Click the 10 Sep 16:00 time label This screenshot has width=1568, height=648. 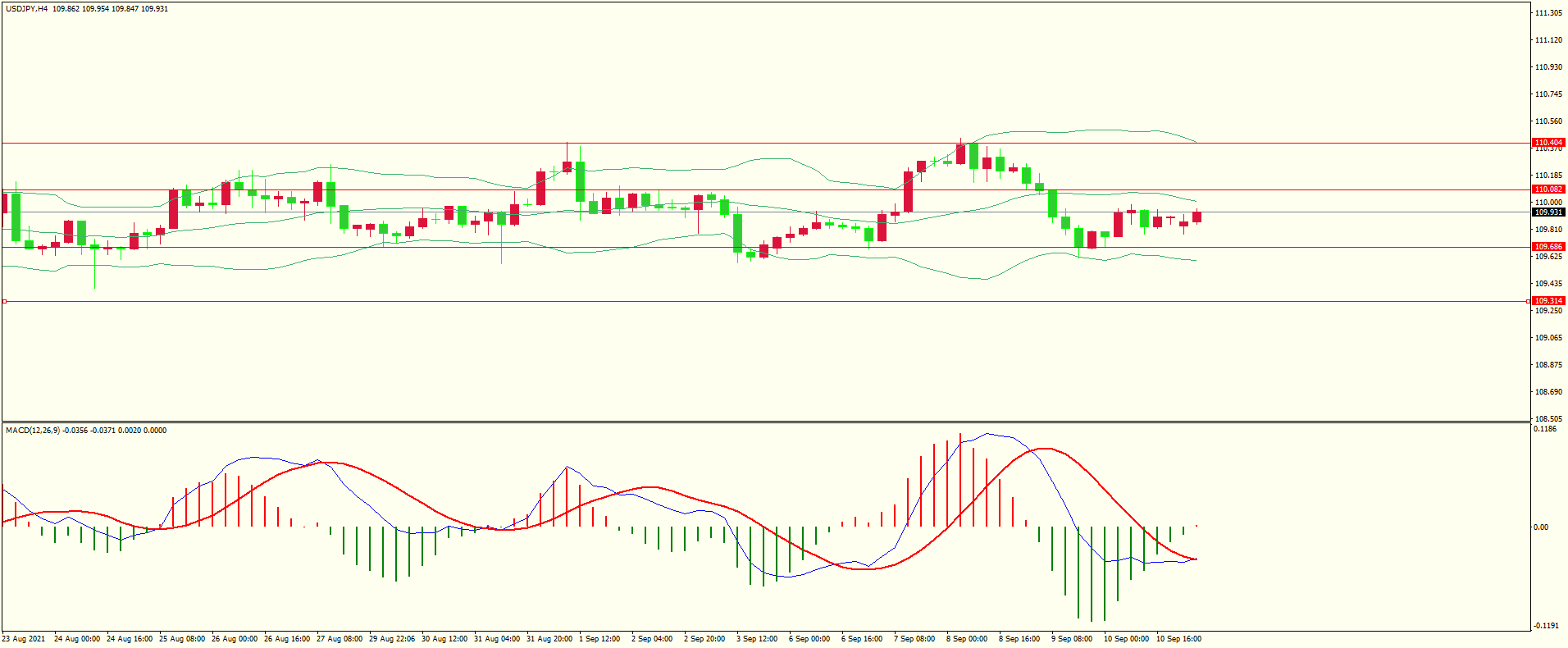tap(1179, 639)
